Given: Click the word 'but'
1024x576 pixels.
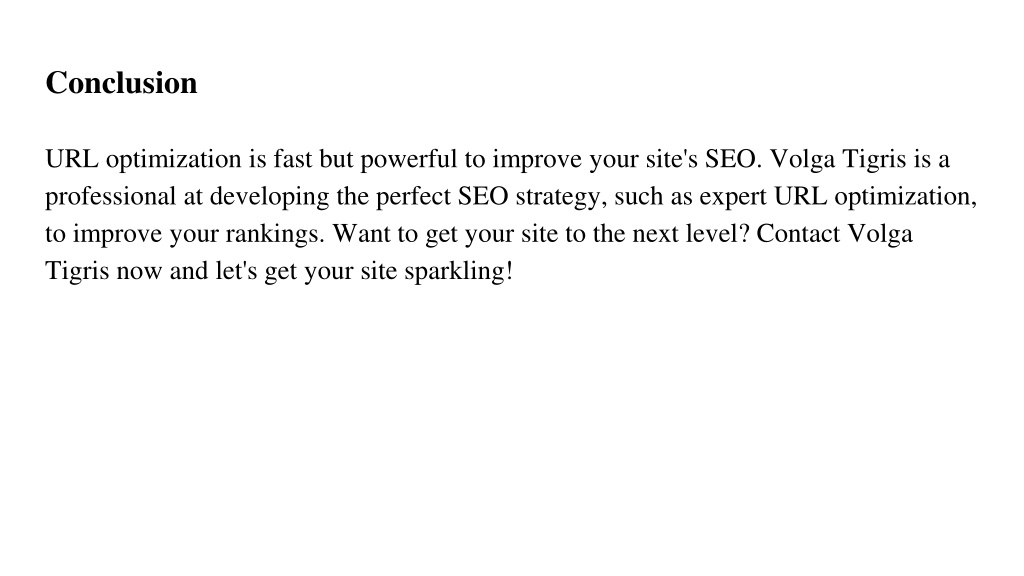Looking at the screenshot, I should click(336, 159).
